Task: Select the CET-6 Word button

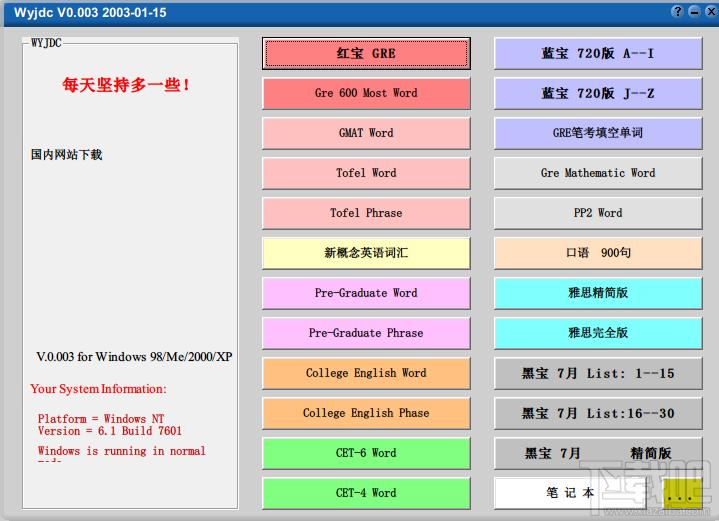Action: click(x=366, y=453)
